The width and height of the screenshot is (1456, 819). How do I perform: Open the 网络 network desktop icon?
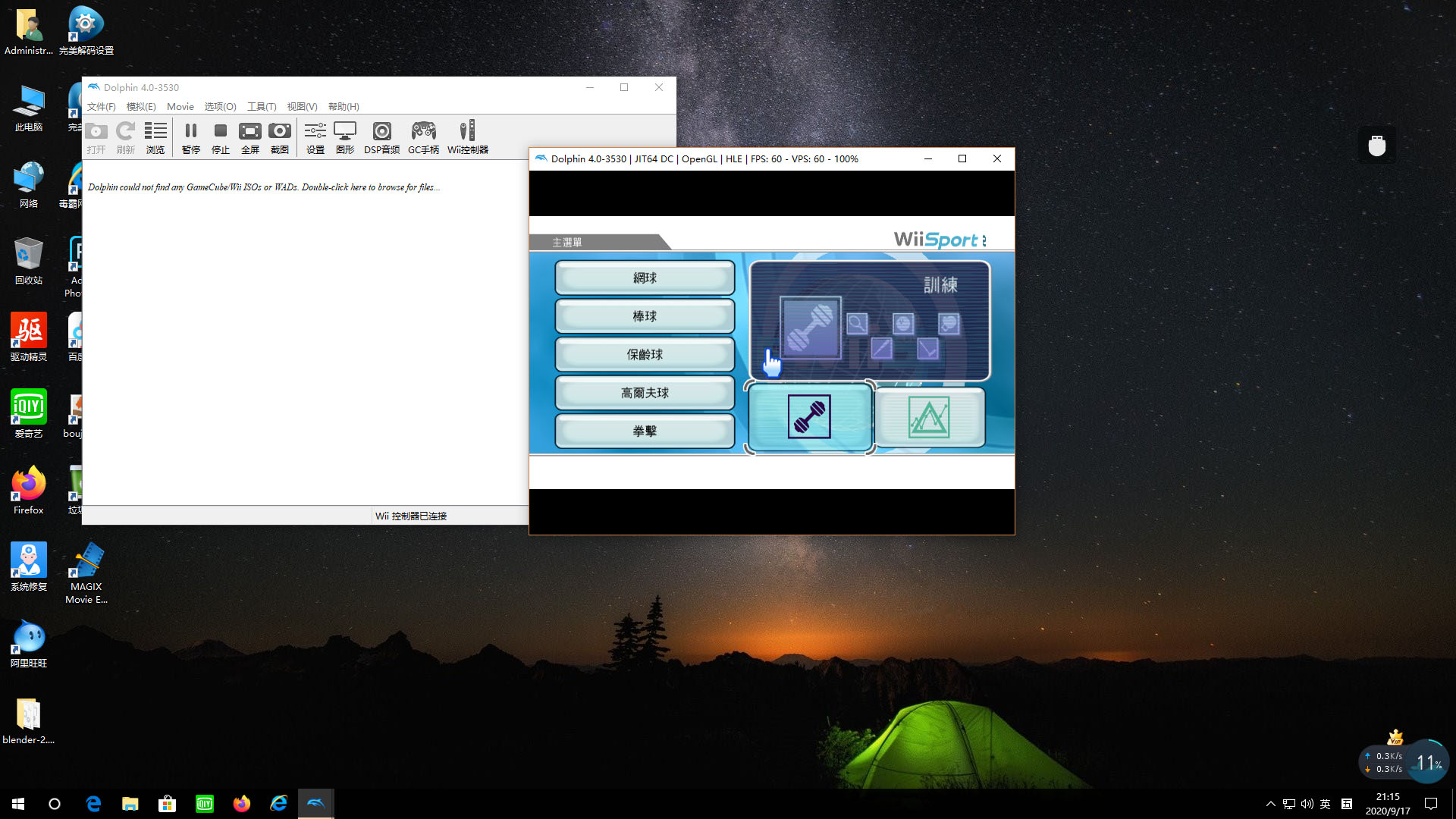tap(29, 185)
